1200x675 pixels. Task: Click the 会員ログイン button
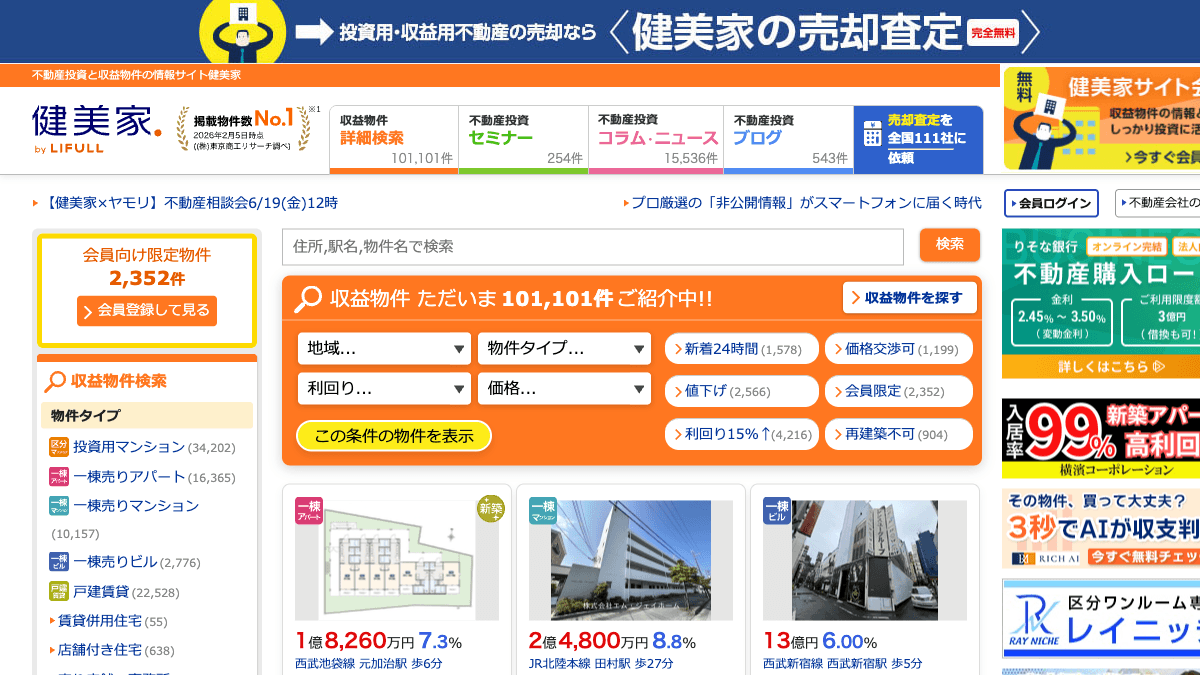(x=1051, y=203)
